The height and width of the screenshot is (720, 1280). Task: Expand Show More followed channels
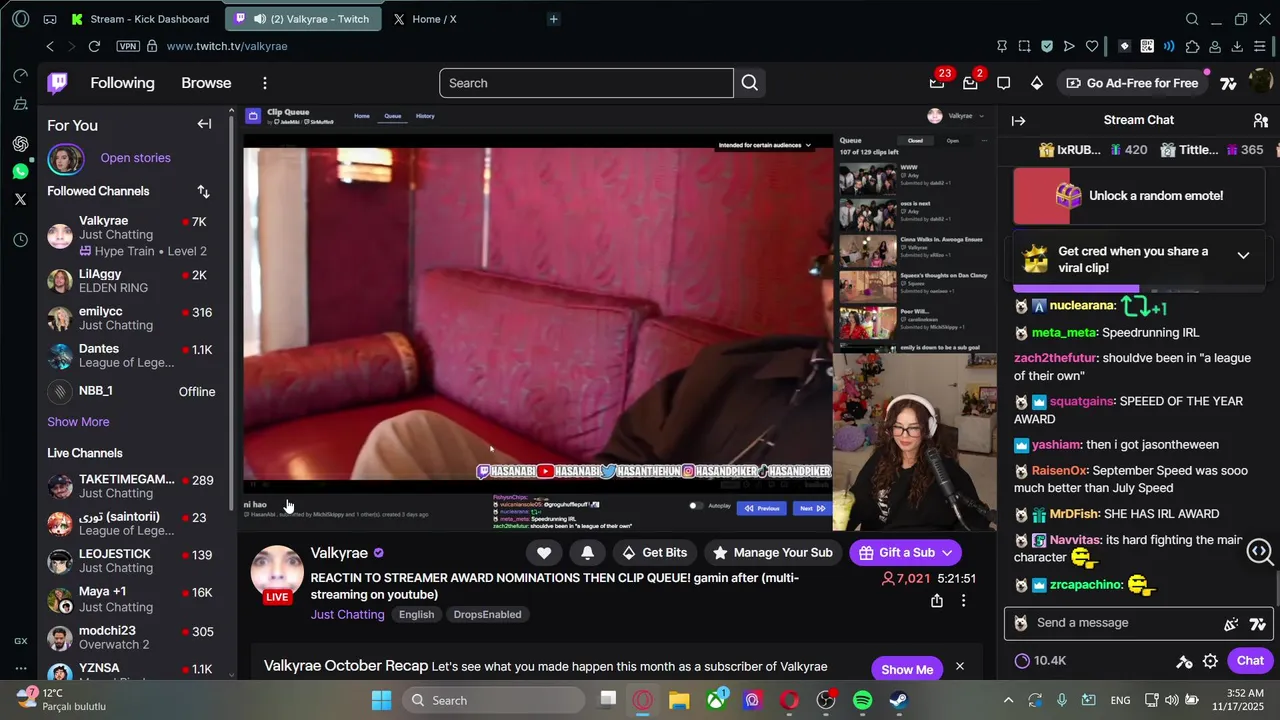pyautogui.click(x=78, y=422)
